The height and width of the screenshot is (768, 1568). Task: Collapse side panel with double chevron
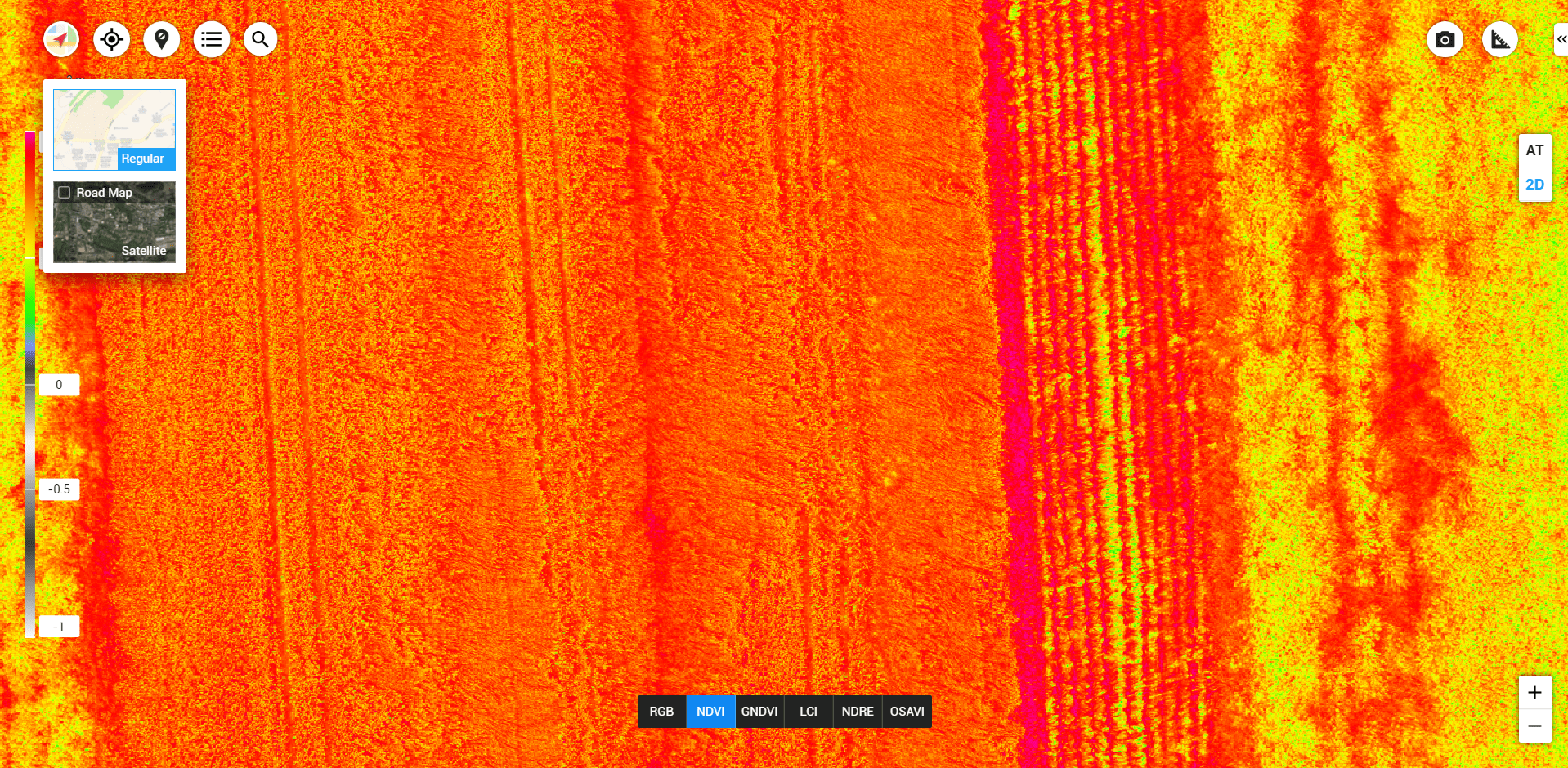tap(1561, 39)
